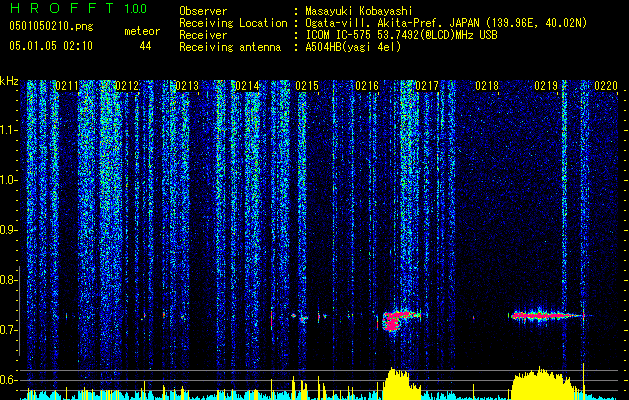Click the long pink echo streak near 0219
Screen dimensions: 629x400
548,315
